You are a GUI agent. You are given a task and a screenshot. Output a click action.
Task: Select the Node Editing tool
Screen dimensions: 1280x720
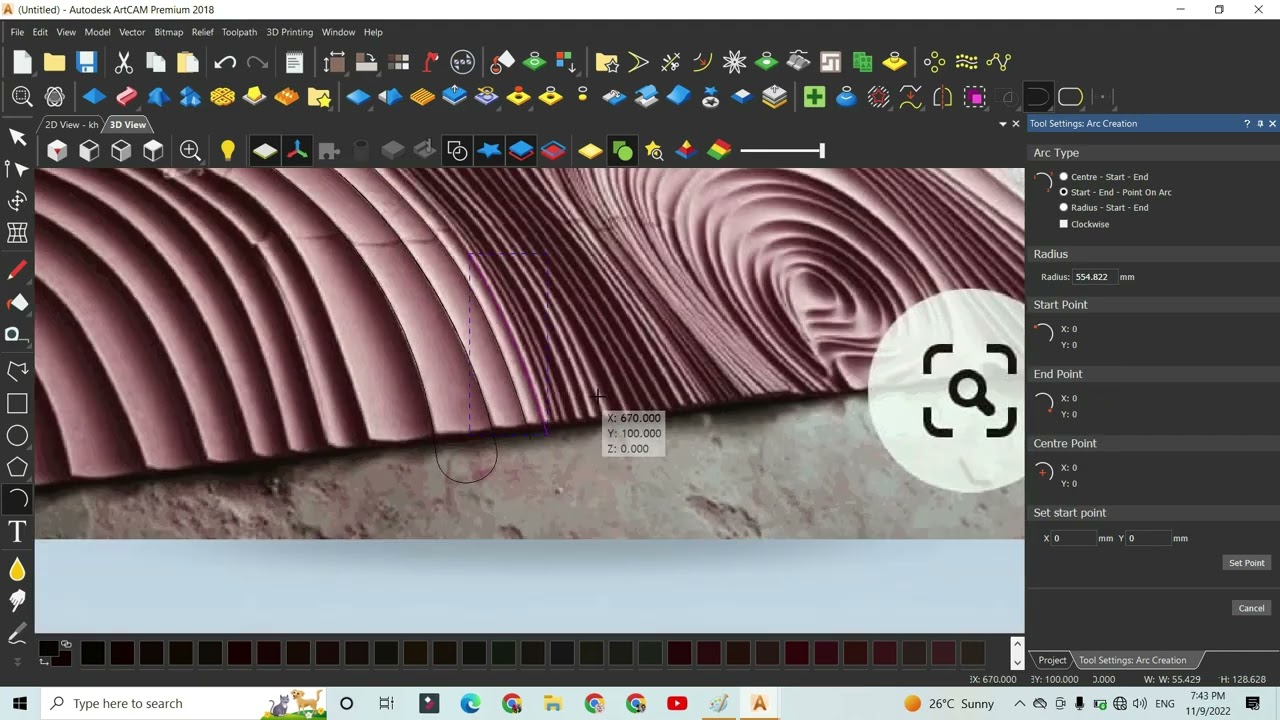[x=17, y=169]
